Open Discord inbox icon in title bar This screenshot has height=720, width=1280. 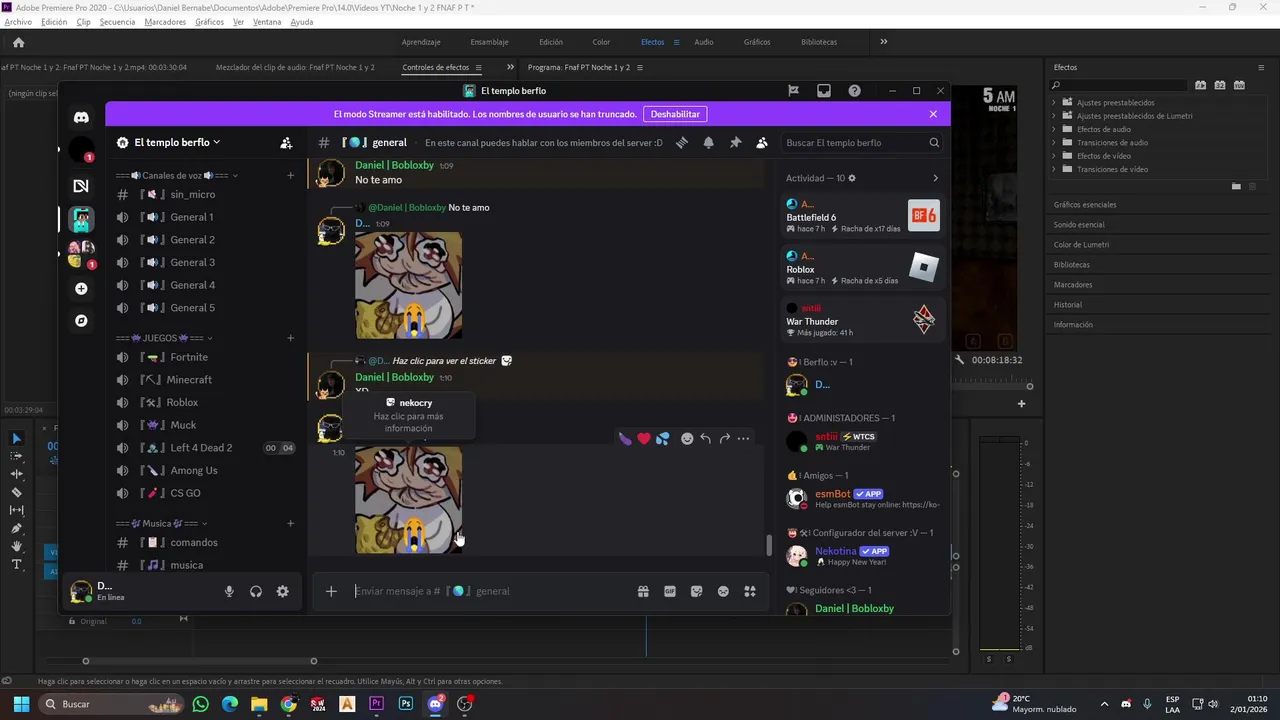[x=824, y=91]
